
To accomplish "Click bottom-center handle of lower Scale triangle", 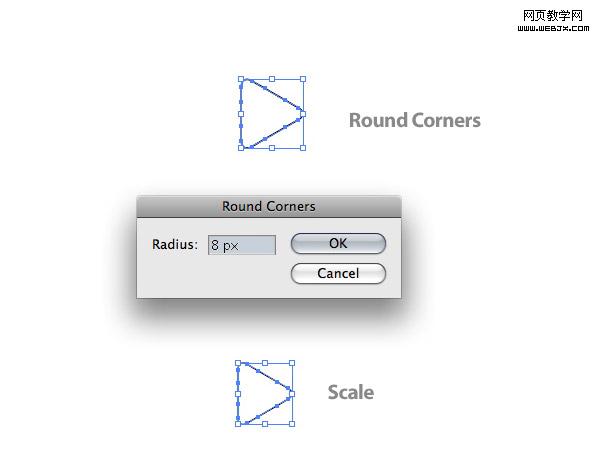I will click(265, 424).
